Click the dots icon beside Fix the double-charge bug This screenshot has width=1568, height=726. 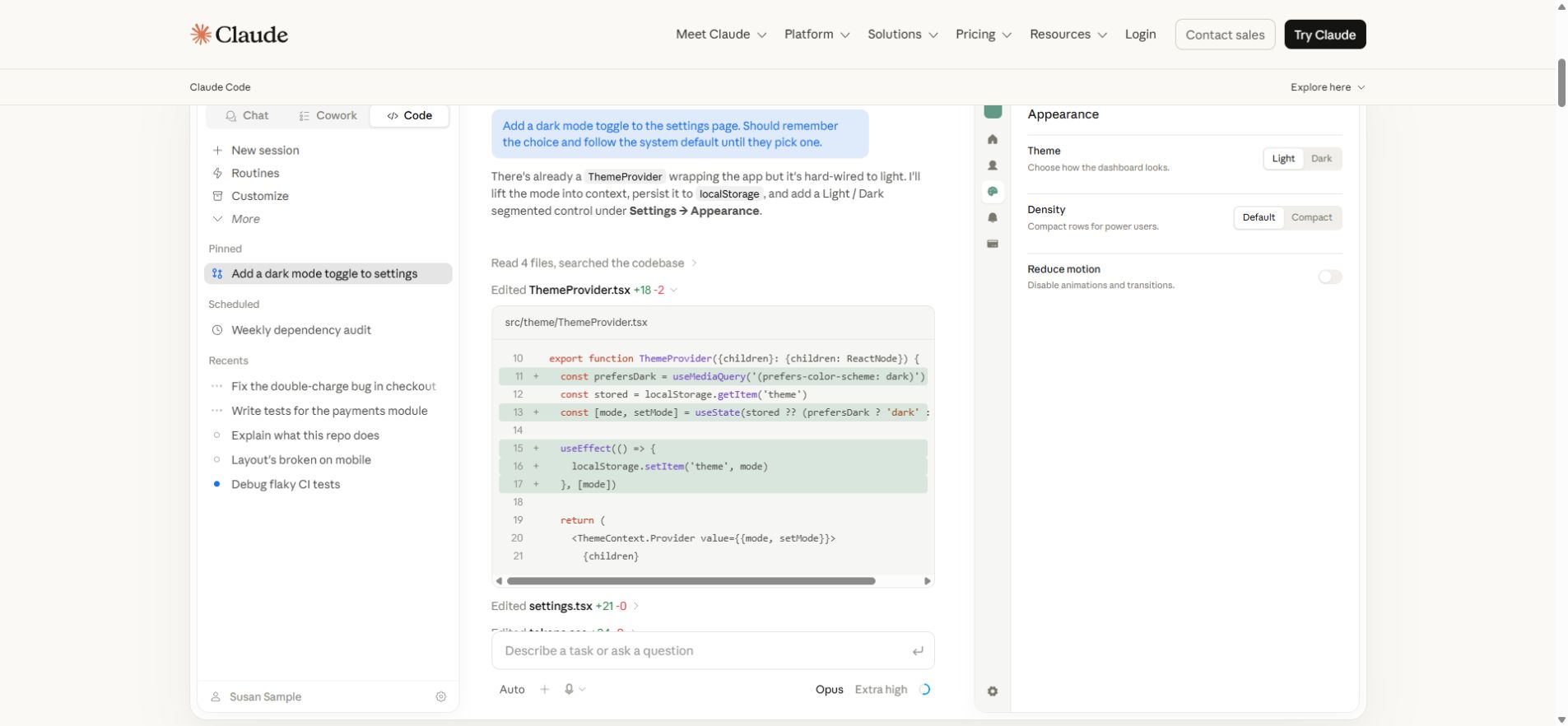(x=216, y=386)
